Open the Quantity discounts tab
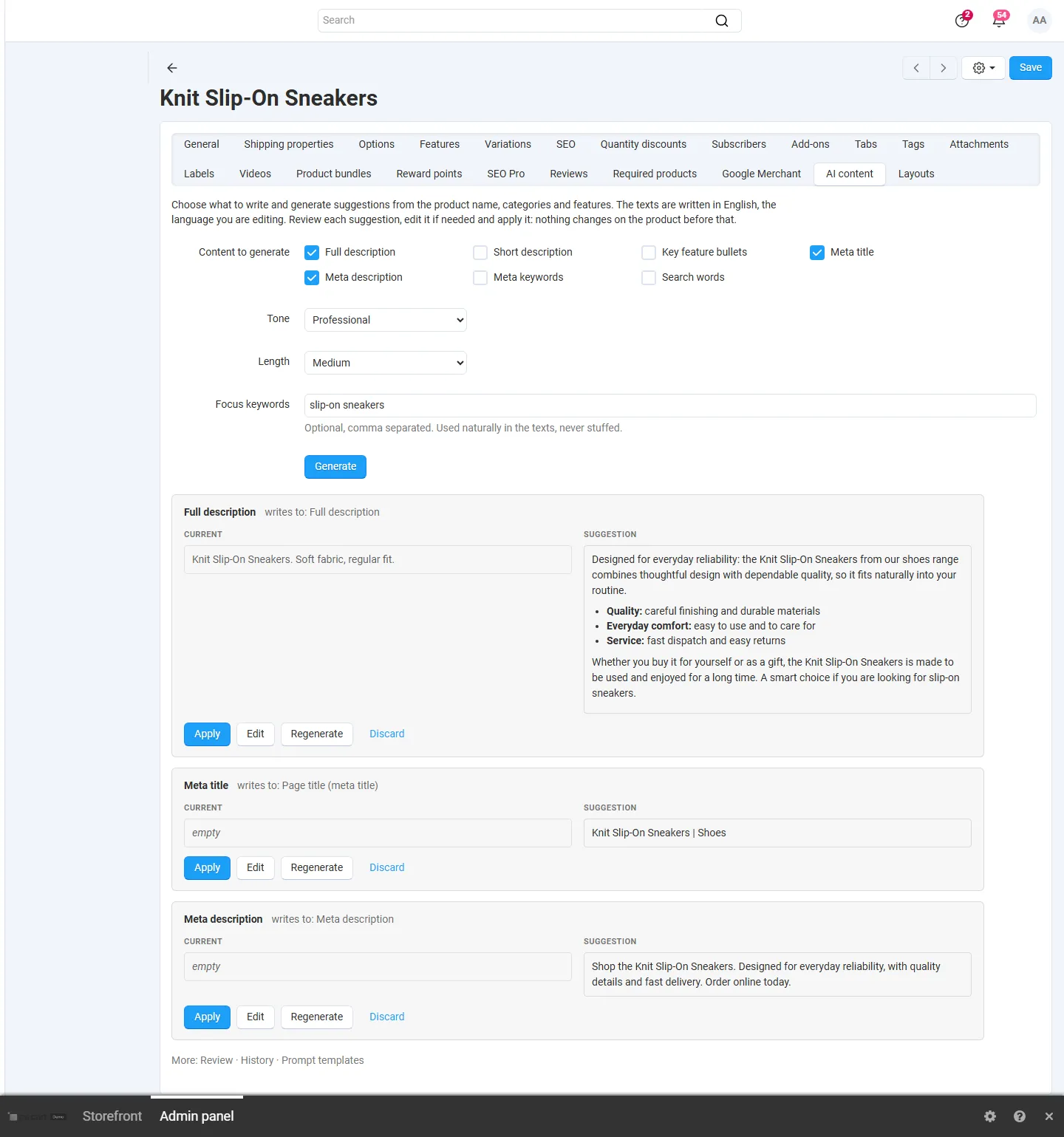1064x1137 pixels. pos(644,144)
